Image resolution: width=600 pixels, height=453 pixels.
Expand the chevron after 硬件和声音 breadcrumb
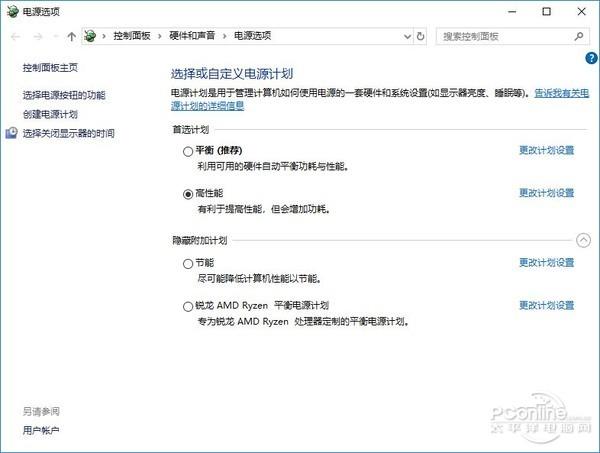[x=225, y=36]
